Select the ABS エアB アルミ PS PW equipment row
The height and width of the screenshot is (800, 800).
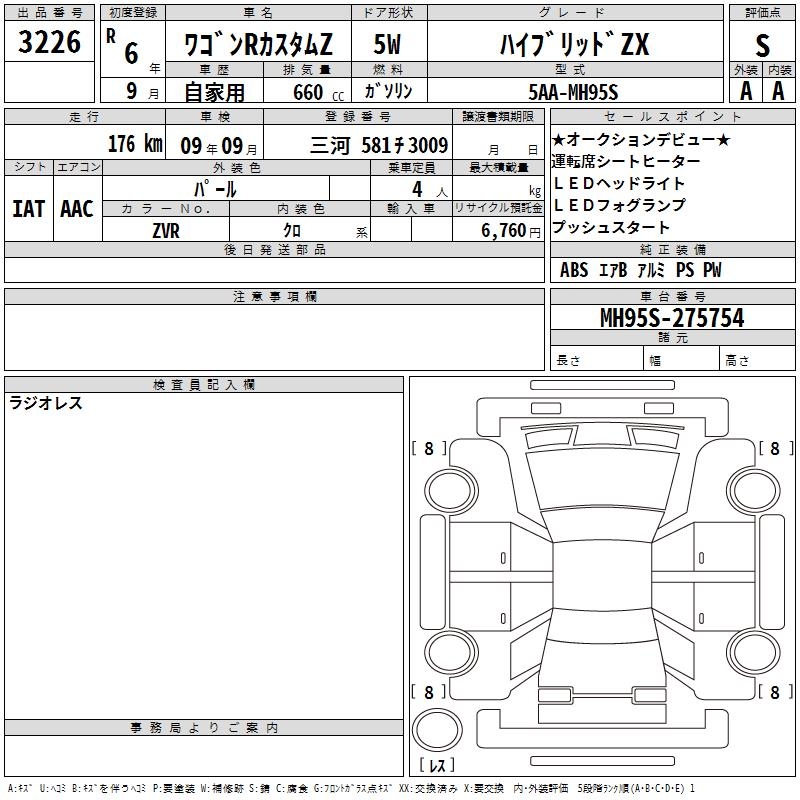pos(640,270)
